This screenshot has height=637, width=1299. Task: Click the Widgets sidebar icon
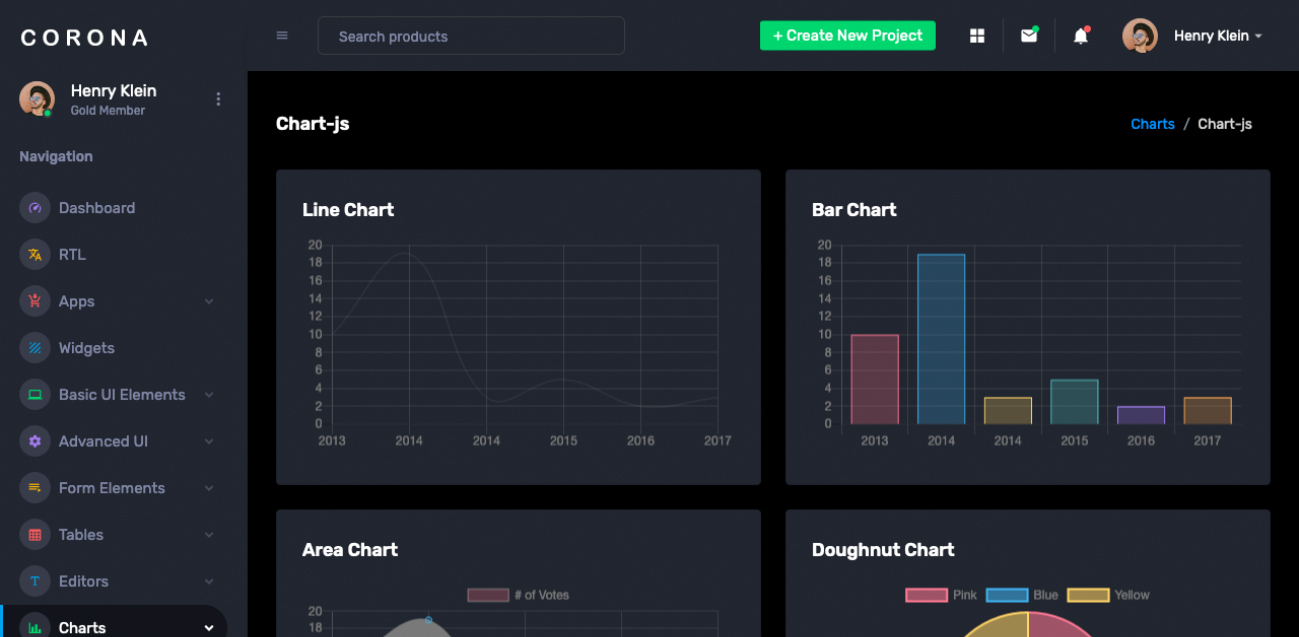(35, 348)
